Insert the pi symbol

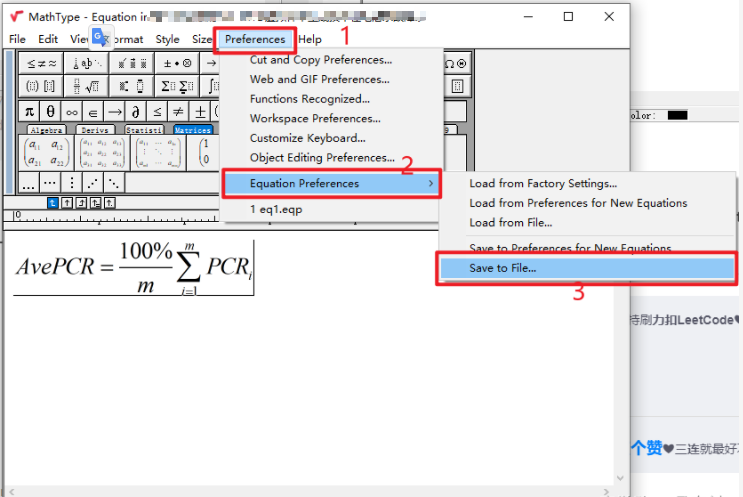click(x=29, y=112)
